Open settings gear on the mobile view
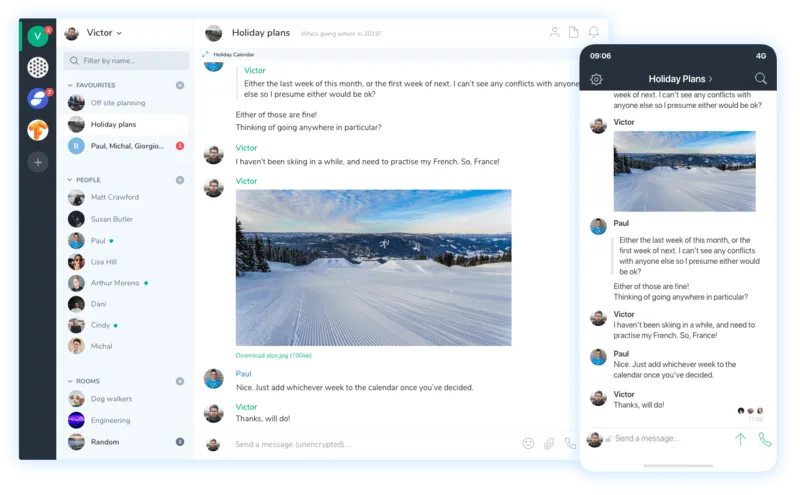 [597, 79]
